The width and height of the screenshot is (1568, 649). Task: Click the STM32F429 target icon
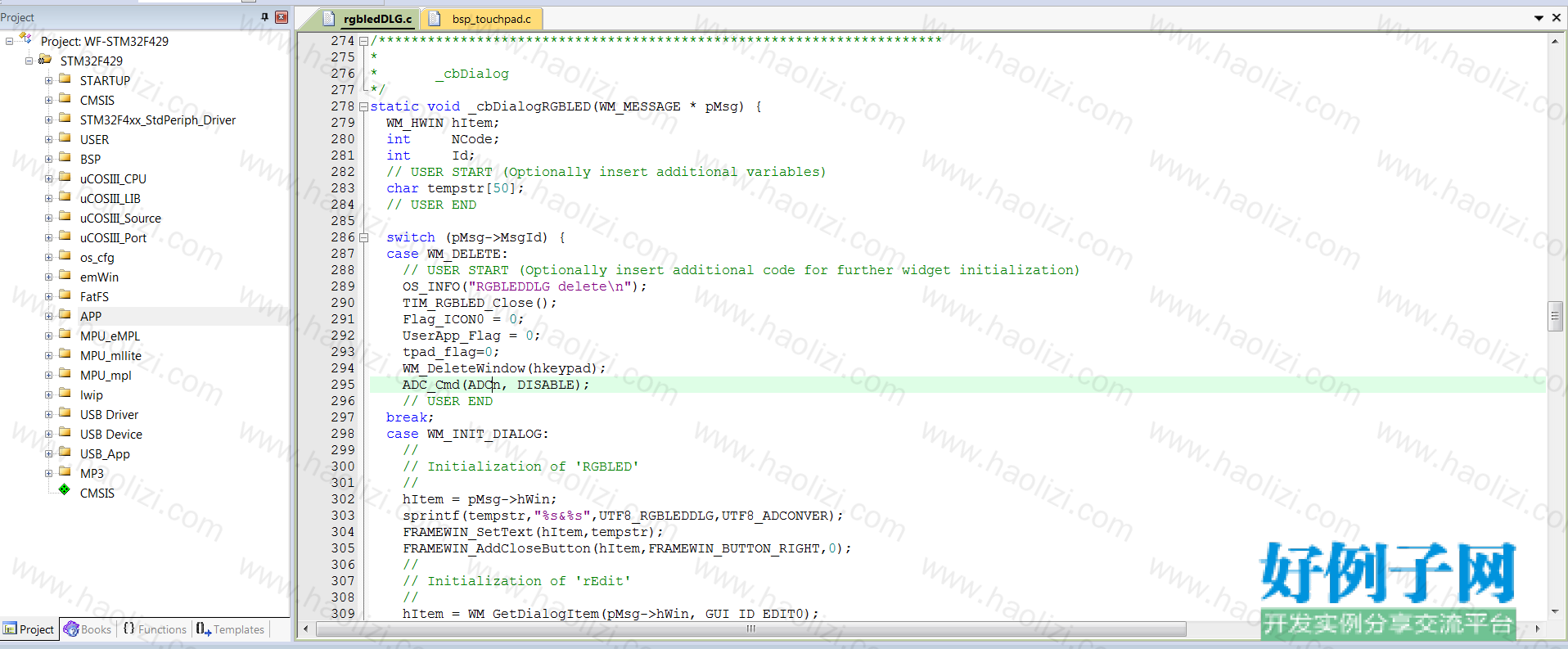point(45,60)
